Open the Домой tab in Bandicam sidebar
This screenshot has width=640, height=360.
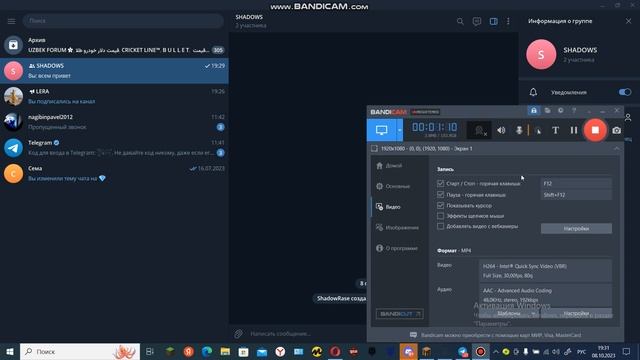389,166
